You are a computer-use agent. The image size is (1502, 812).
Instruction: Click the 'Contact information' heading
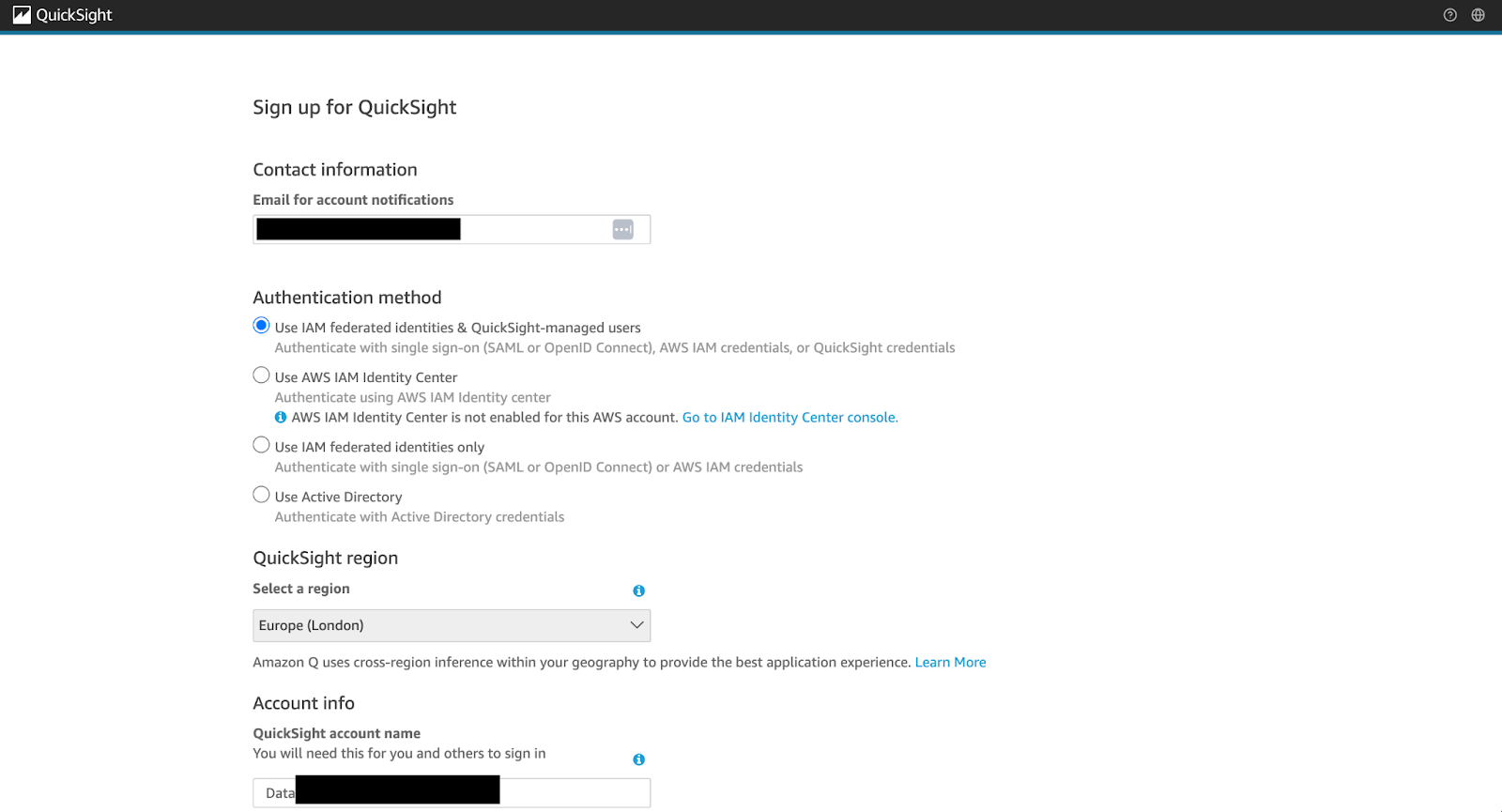[335, 170]
